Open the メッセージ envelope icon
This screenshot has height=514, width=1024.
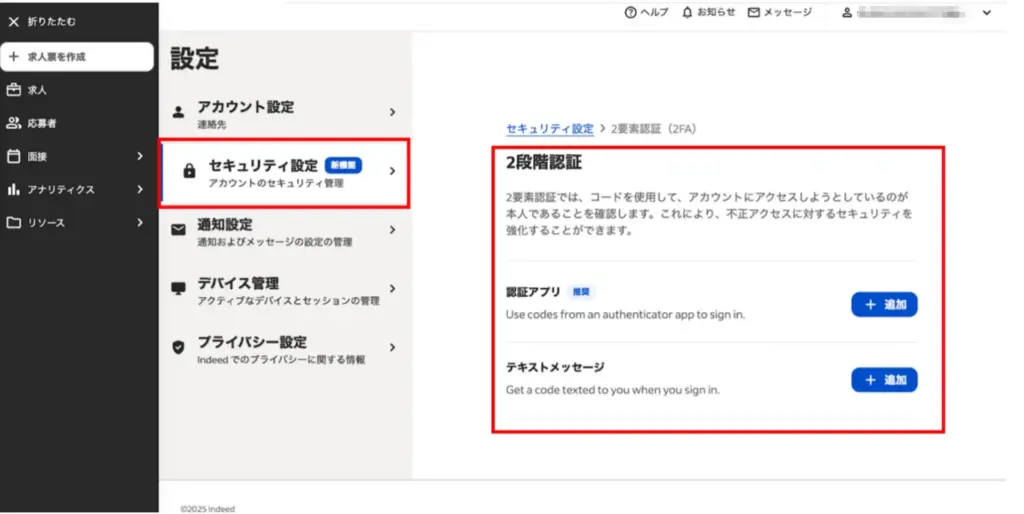point(754,13)
